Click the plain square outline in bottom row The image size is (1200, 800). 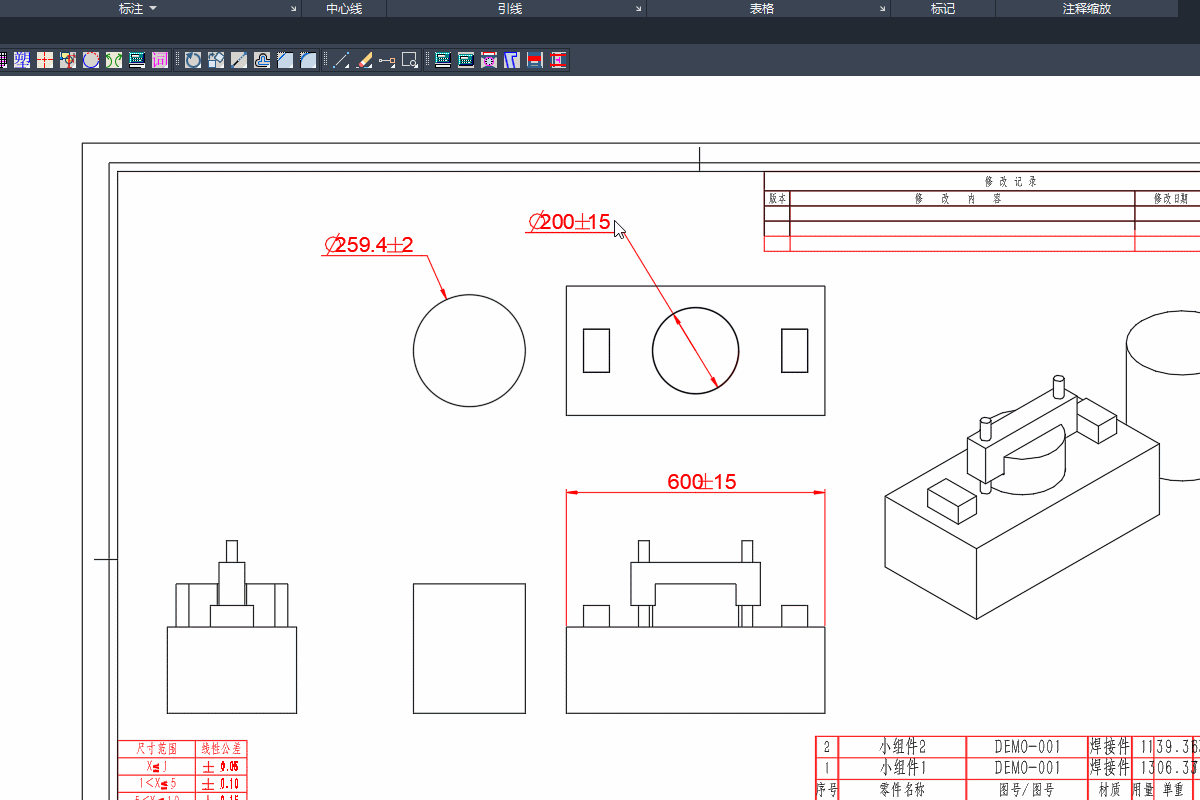tap(469, 649)
